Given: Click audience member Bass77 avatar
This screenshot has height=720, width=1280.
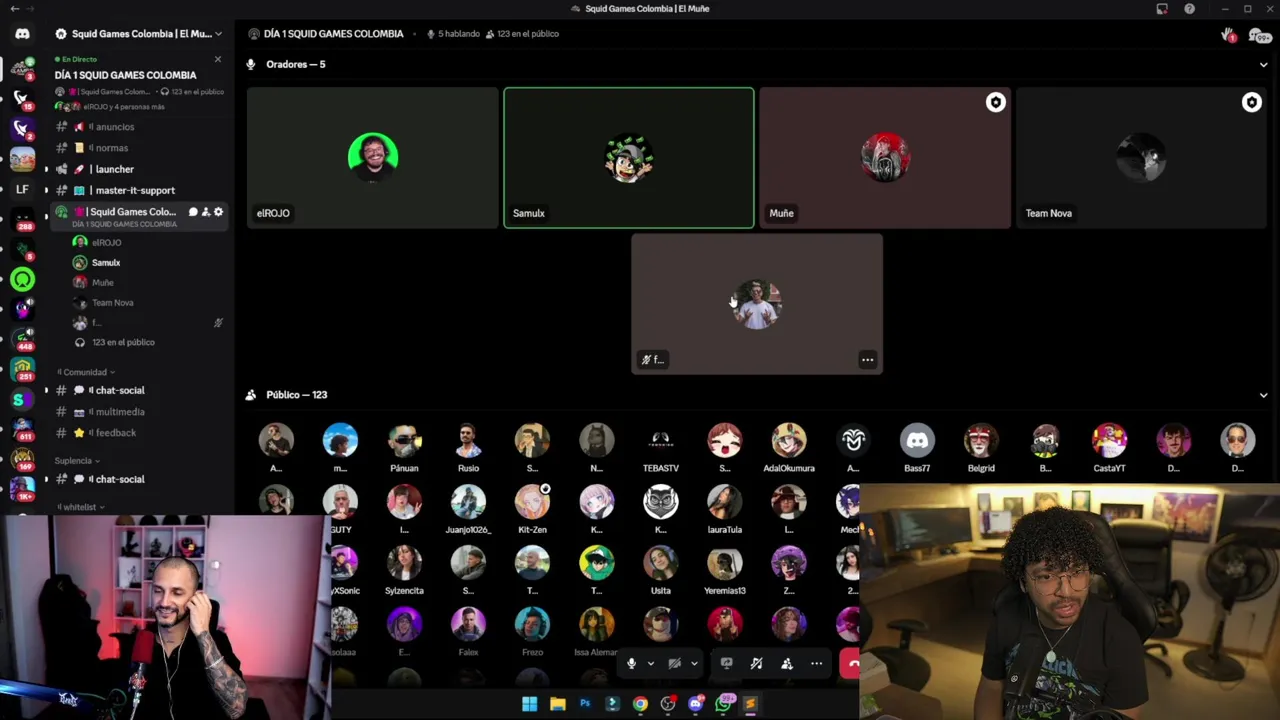Looking at the screenshot, I should tap(917, 441).
